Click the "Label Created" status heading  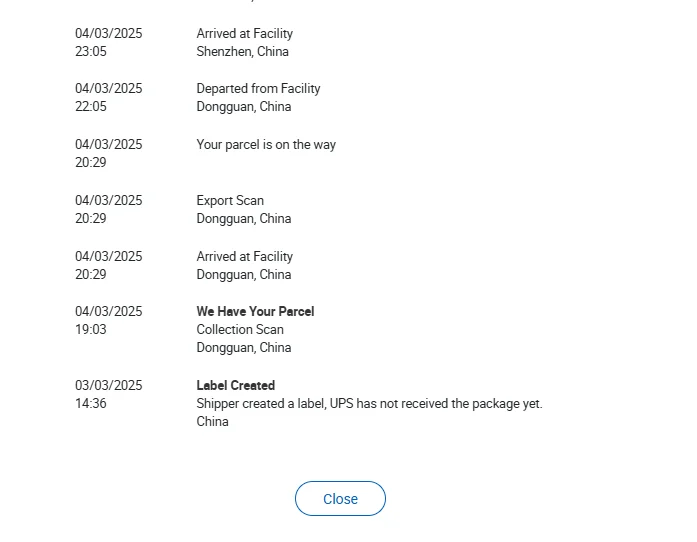[236, 385]
